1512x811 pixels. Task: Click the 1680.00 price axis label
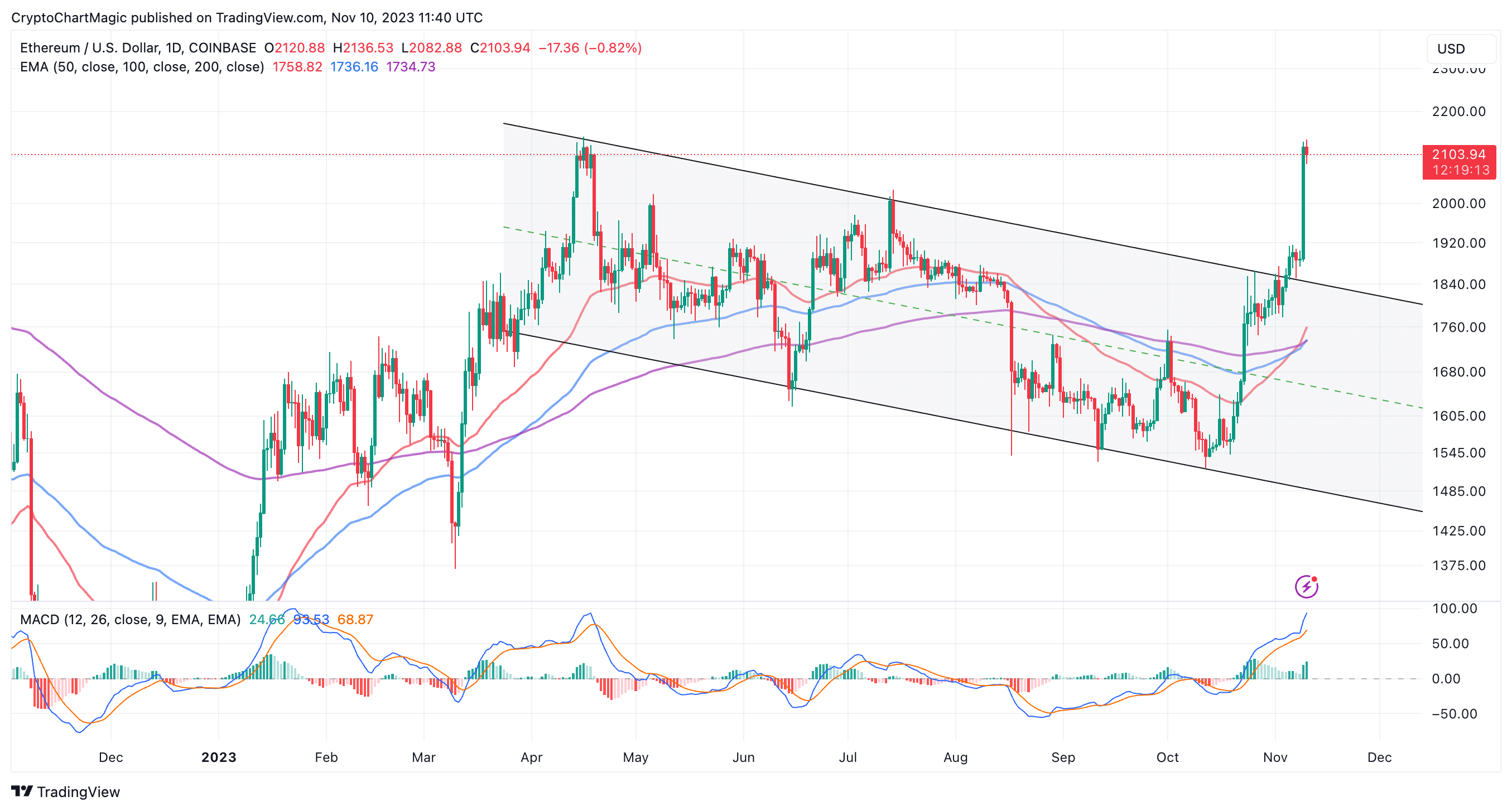click(x=1458, y=372)
